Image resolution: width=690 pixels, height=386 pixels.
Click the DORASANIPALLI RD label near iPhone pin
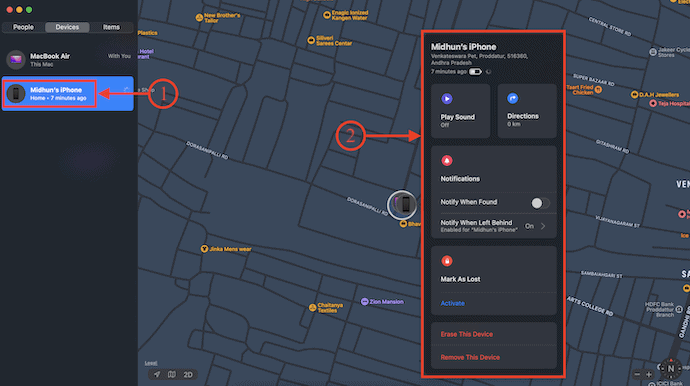(367, 206)
